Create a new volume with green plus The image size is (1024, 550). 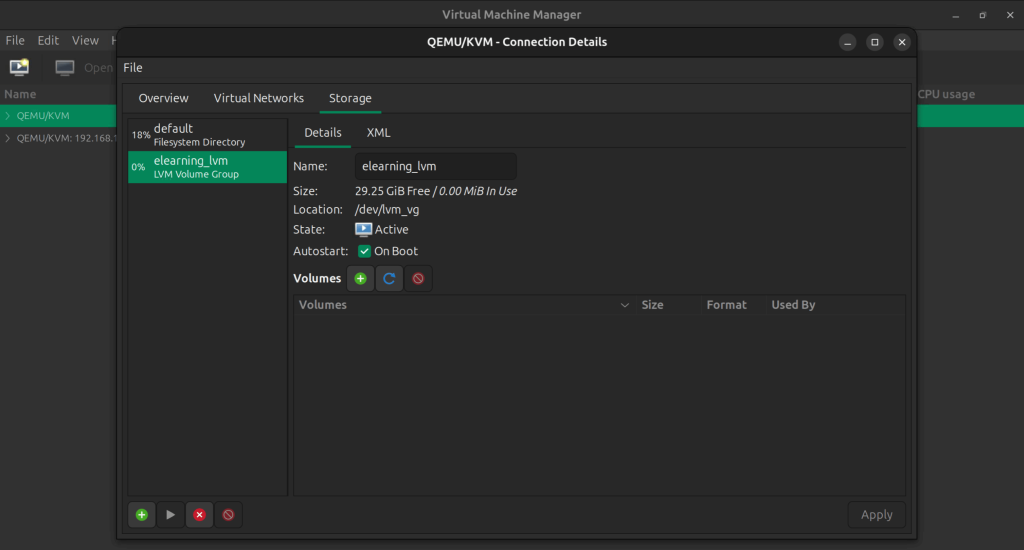tap(360, 279)
